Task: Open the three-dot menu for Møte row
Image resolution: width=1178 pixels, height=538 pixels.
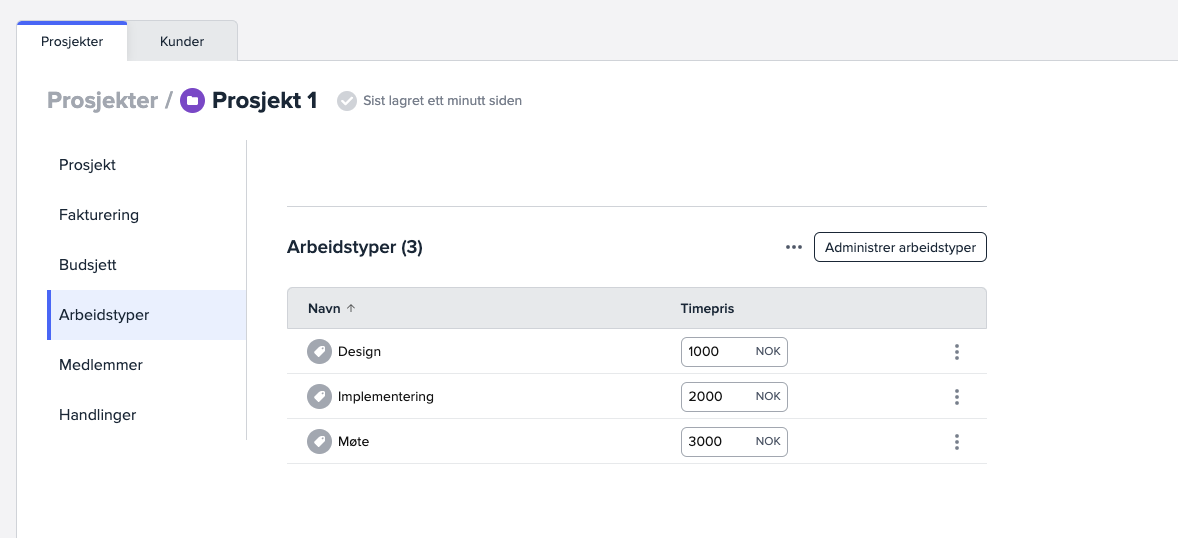Action: [957, 442]
